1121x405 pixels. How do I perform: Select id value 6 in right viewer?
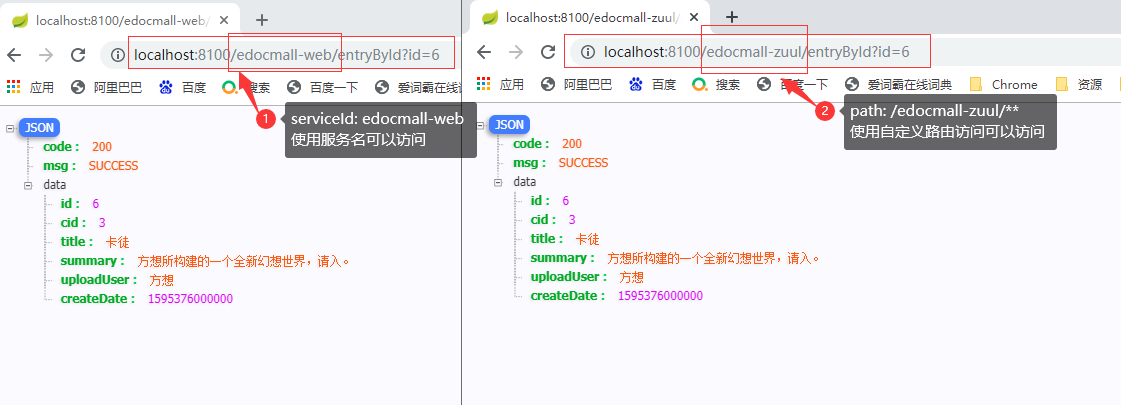pyautogui.click(x=566, y=200)
